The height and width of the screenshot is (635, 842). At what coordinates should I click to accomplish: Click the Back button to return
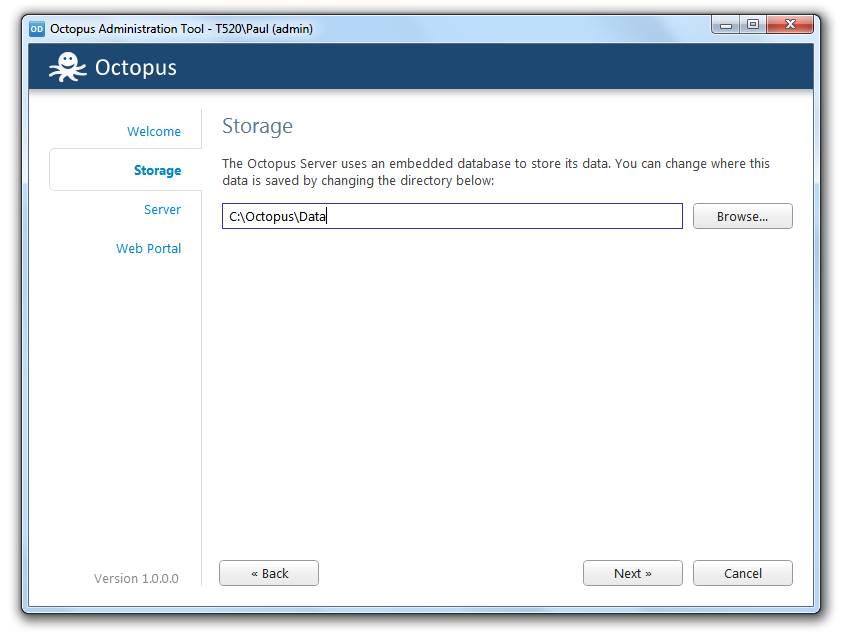(x=268, y=573)
